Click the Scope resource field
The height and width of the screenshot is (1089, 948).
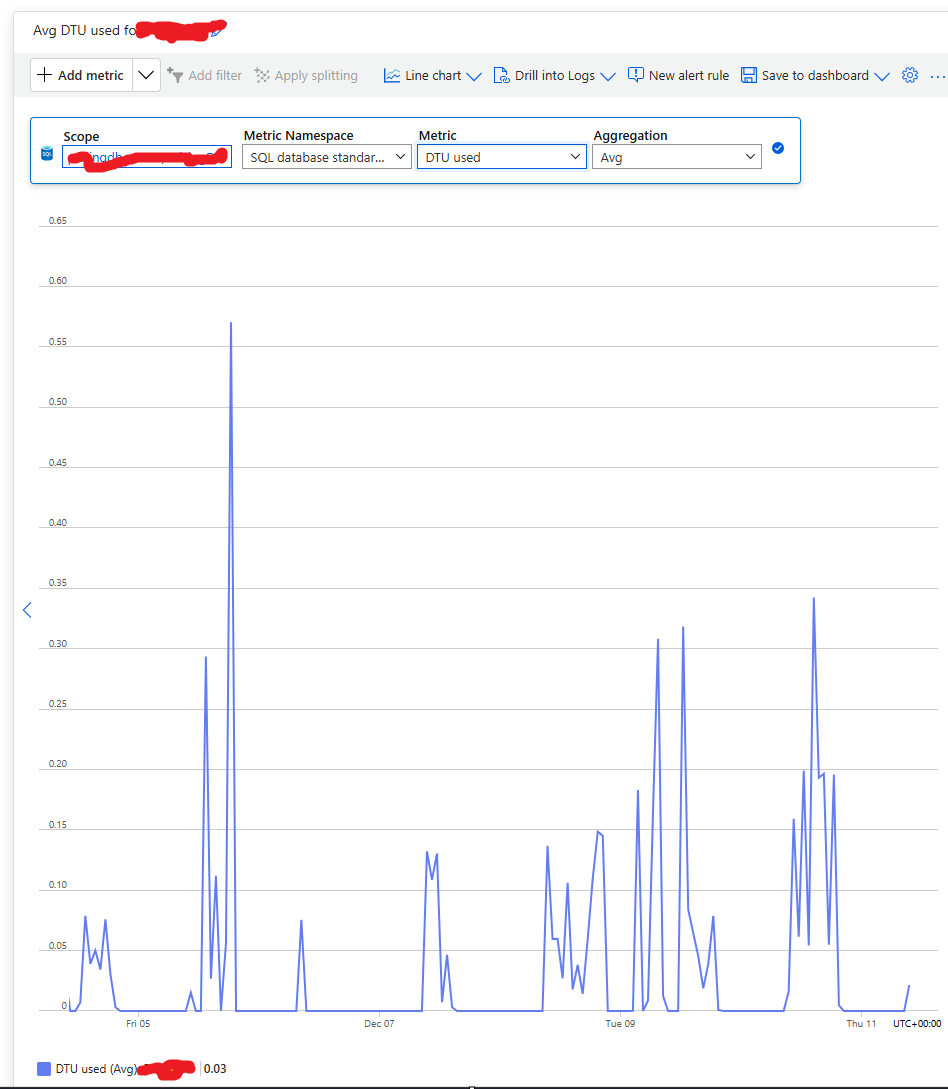(147, 157)
